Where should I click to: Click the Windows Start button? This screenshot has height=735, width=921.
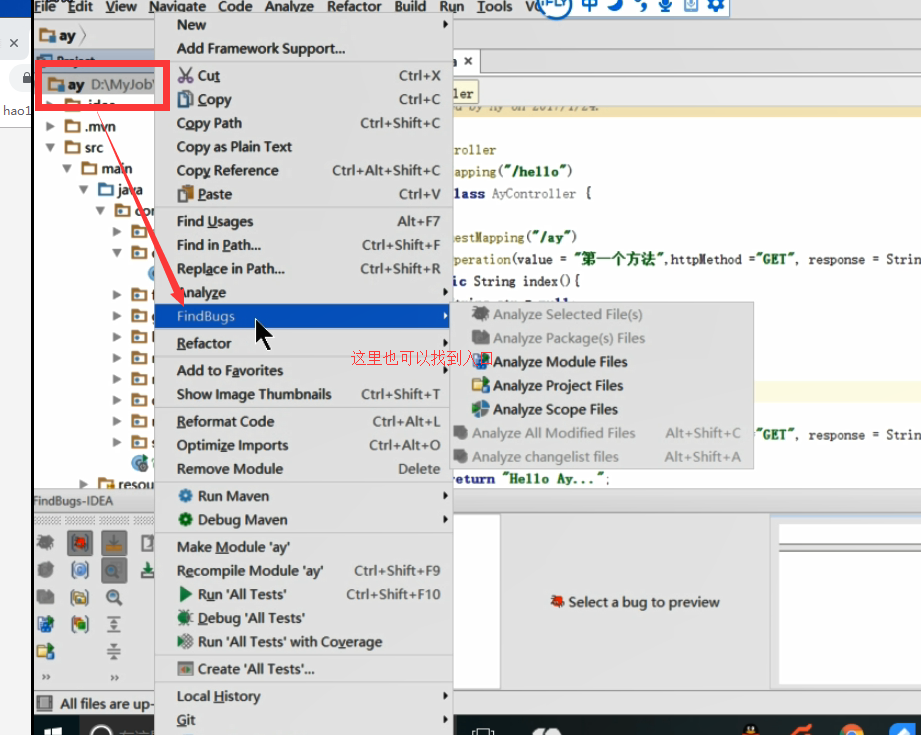[53, 730]
